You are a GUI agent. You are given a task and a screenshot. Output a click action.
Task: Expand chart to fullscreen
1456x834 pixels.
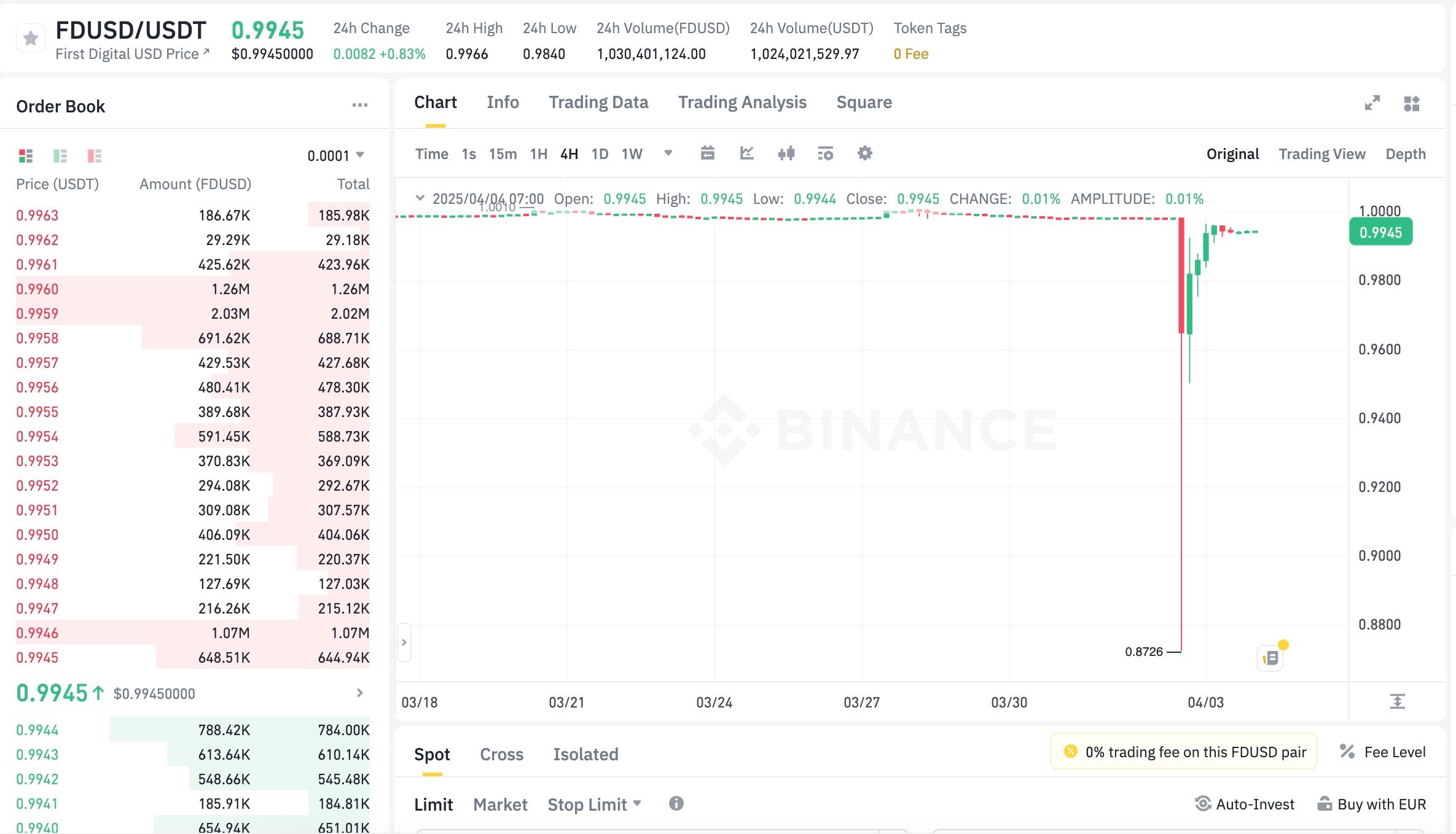click(1372, 103)
